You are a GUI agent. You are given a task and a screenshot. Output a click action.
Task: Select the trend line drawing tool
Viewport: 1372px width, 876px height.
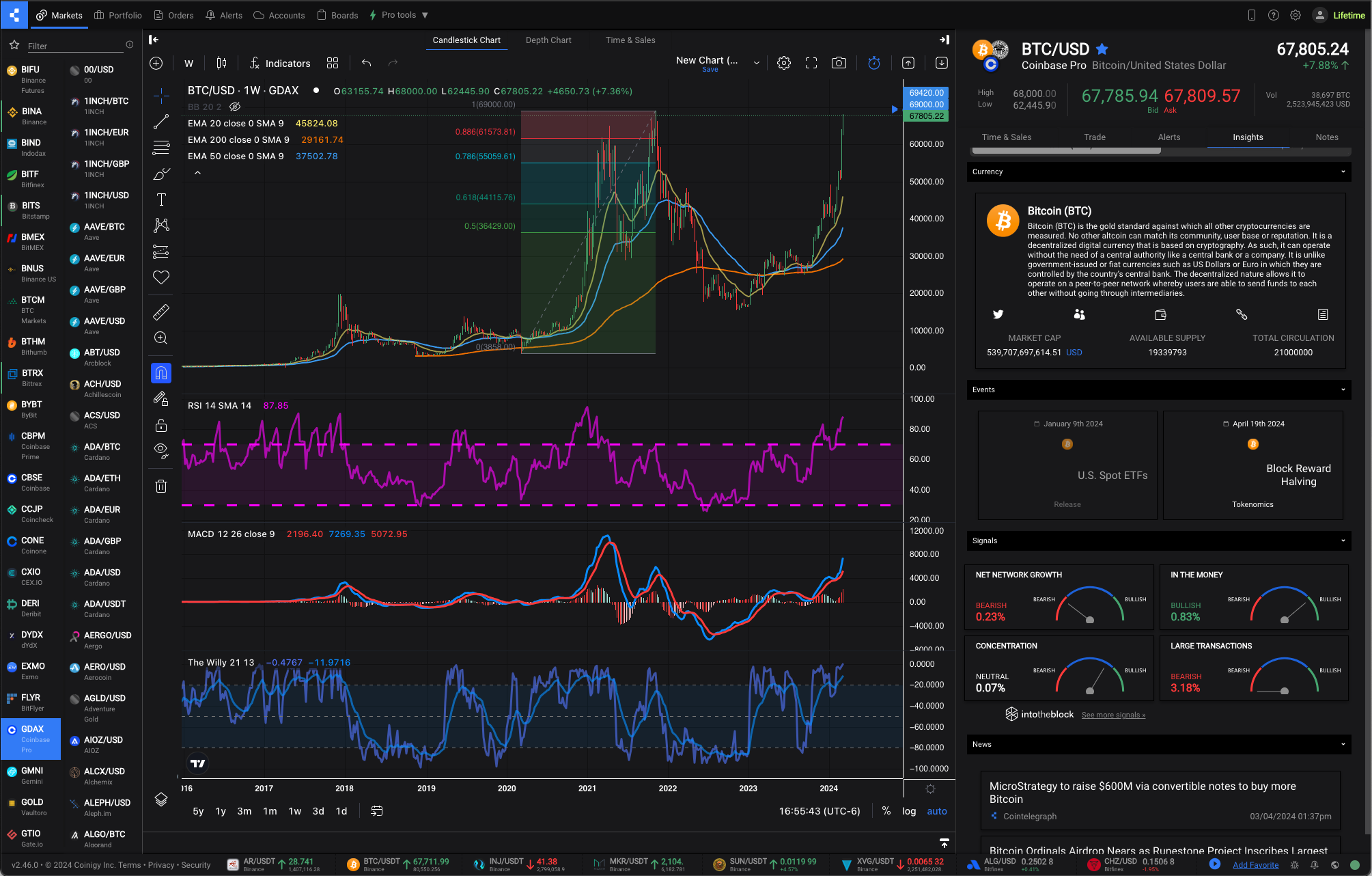pos(161,122)
